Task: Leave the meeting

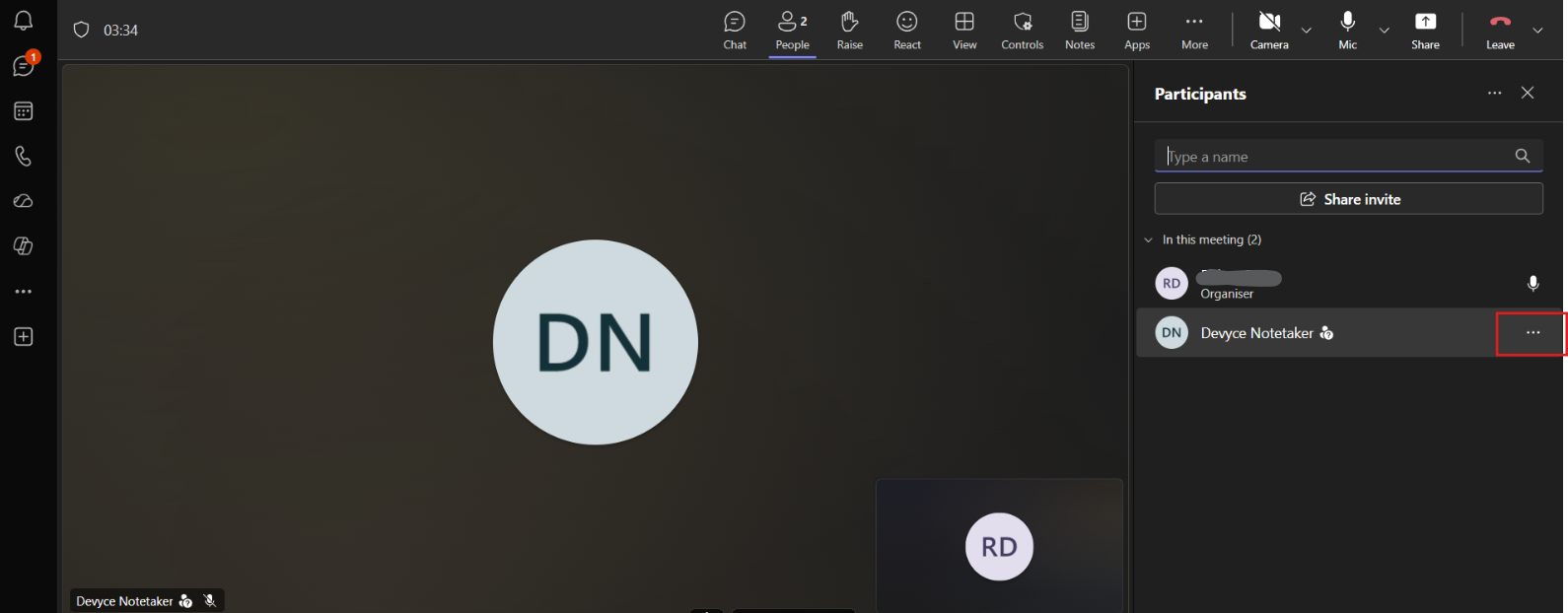Action: click(x=1500, y=31)
